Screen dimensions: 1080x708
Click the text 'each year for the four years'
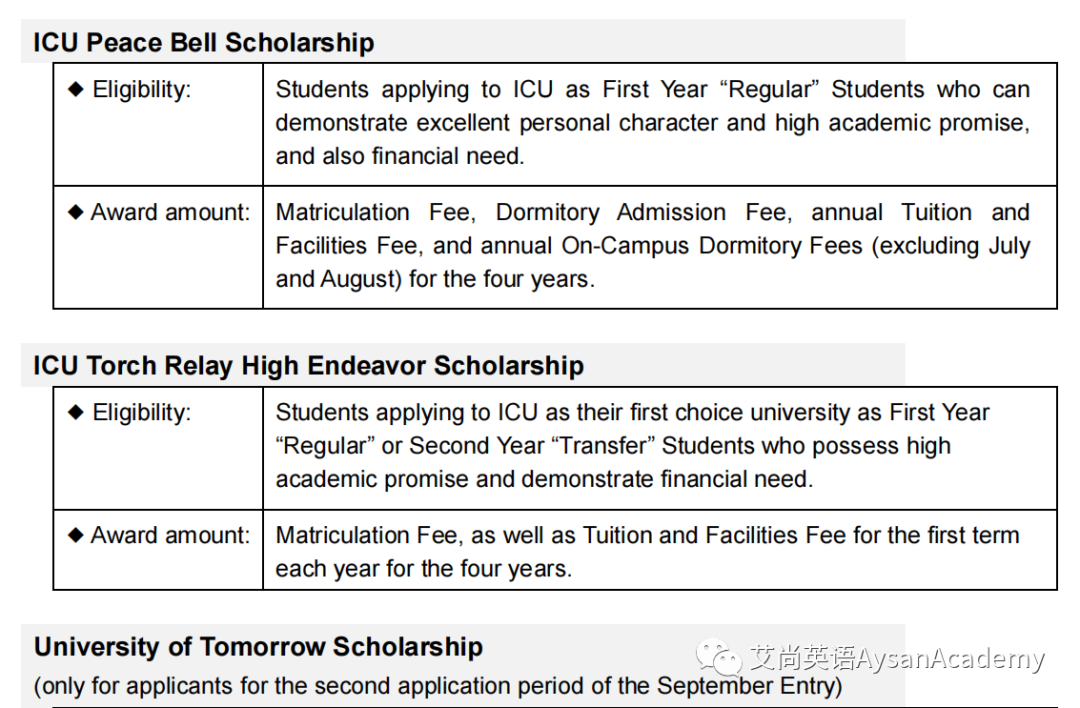coord(422,569)
